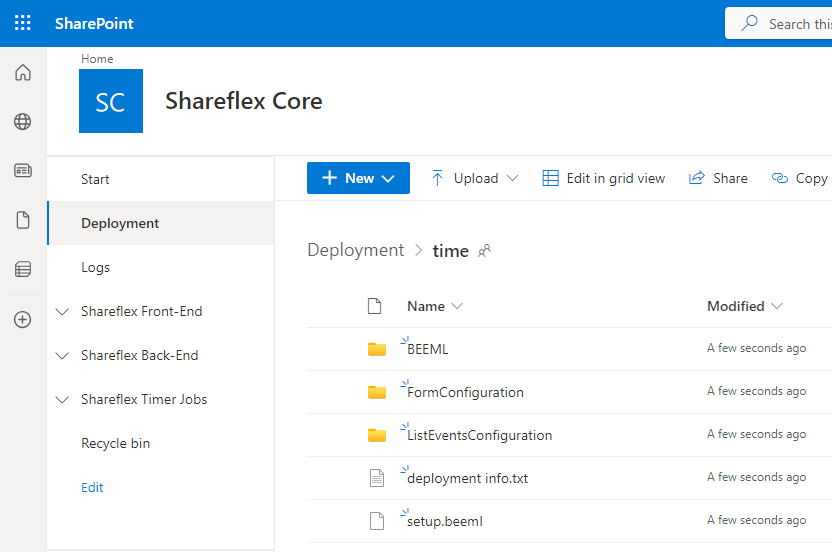This screenshot has height=552, width=832.
Task: Click the deployment info.txt file icon
Action: point(377,478)
